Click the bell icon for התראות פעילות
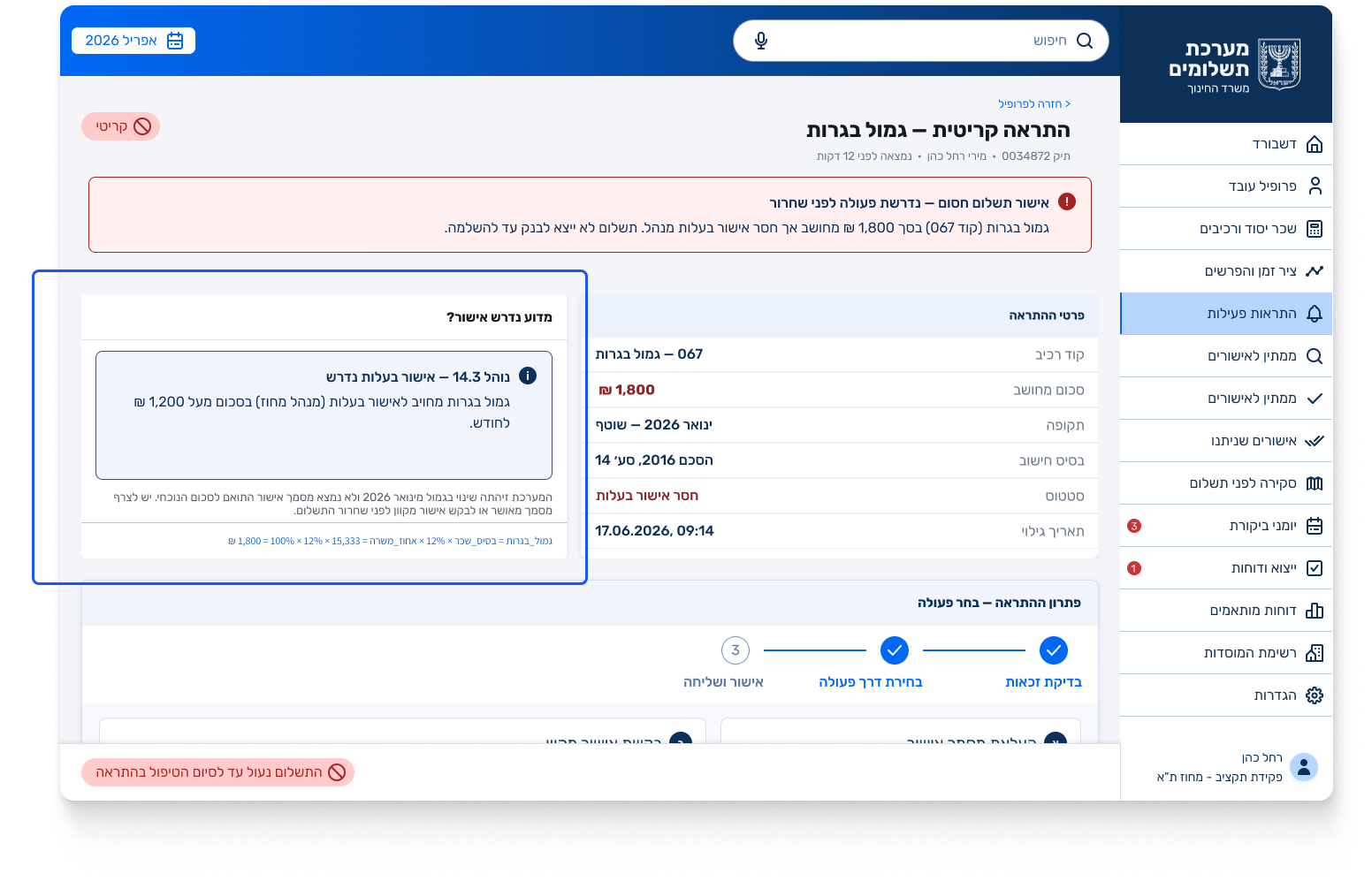Screen dimensions: 1372x889 coord(1315,314)
